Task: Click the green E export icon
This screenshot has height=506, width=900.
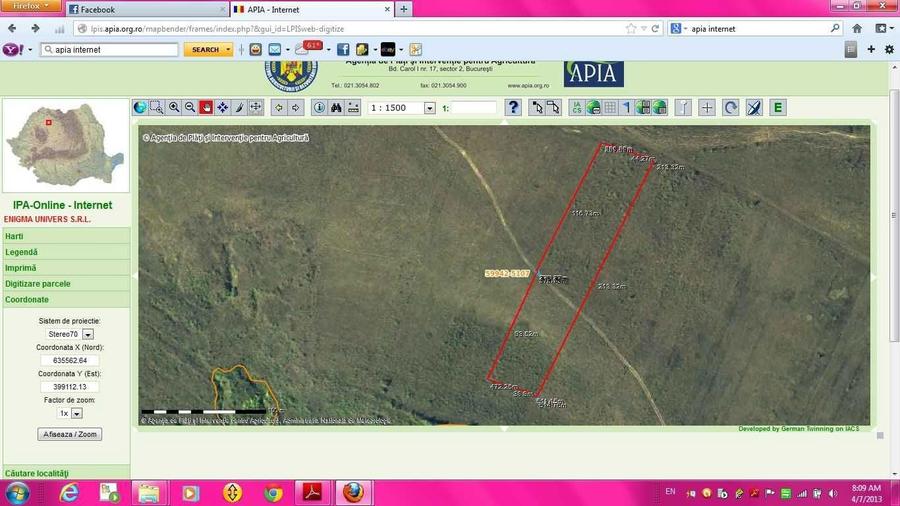Action: tap(778, 108)
